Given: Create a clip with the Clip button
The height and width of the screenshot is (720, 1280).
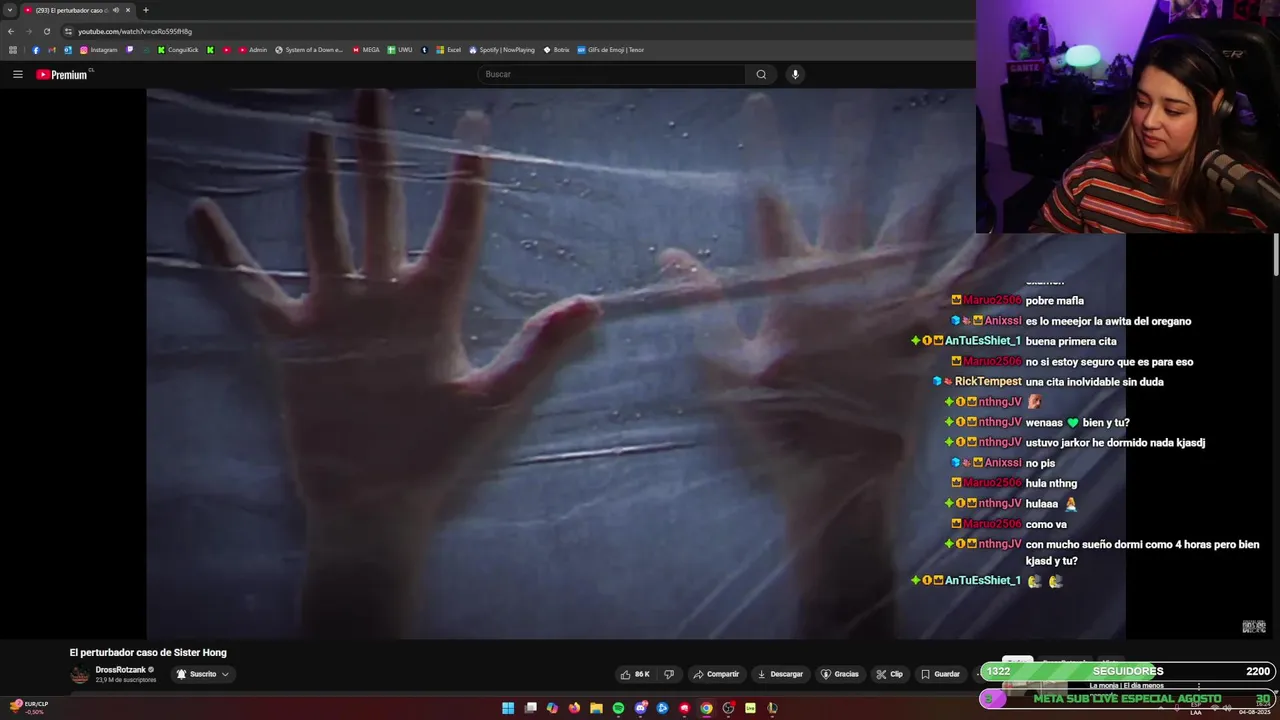Looking at the screenshot, I should click(x=890, y=674).
